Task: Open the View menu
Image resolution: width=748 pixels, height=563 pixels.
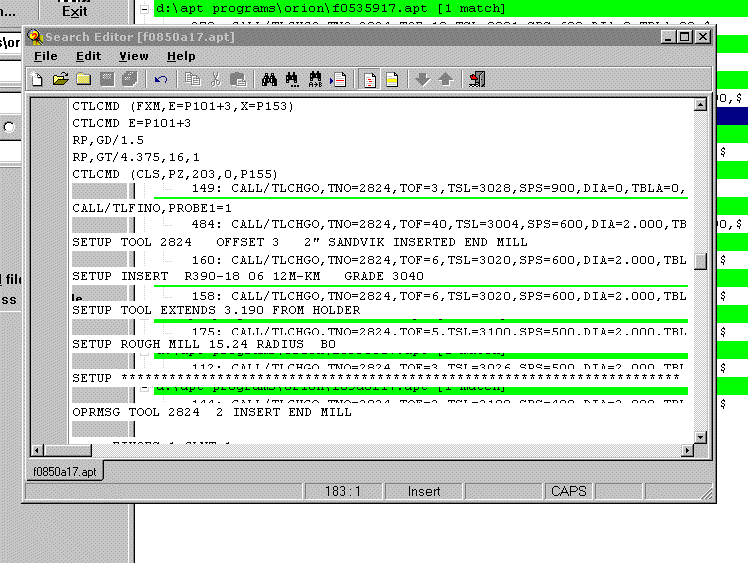Action: coord(133,56)
